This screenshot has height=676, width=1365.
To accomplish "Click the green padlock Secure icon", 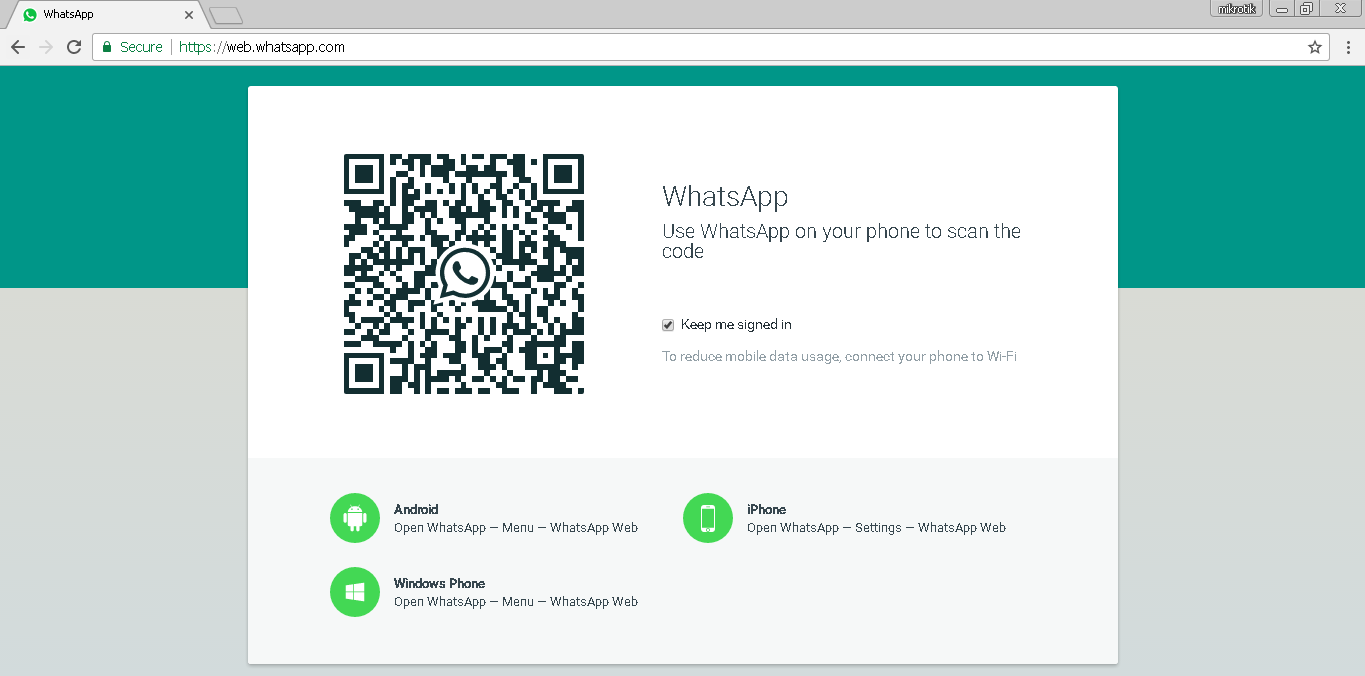I will pos(107,47).
